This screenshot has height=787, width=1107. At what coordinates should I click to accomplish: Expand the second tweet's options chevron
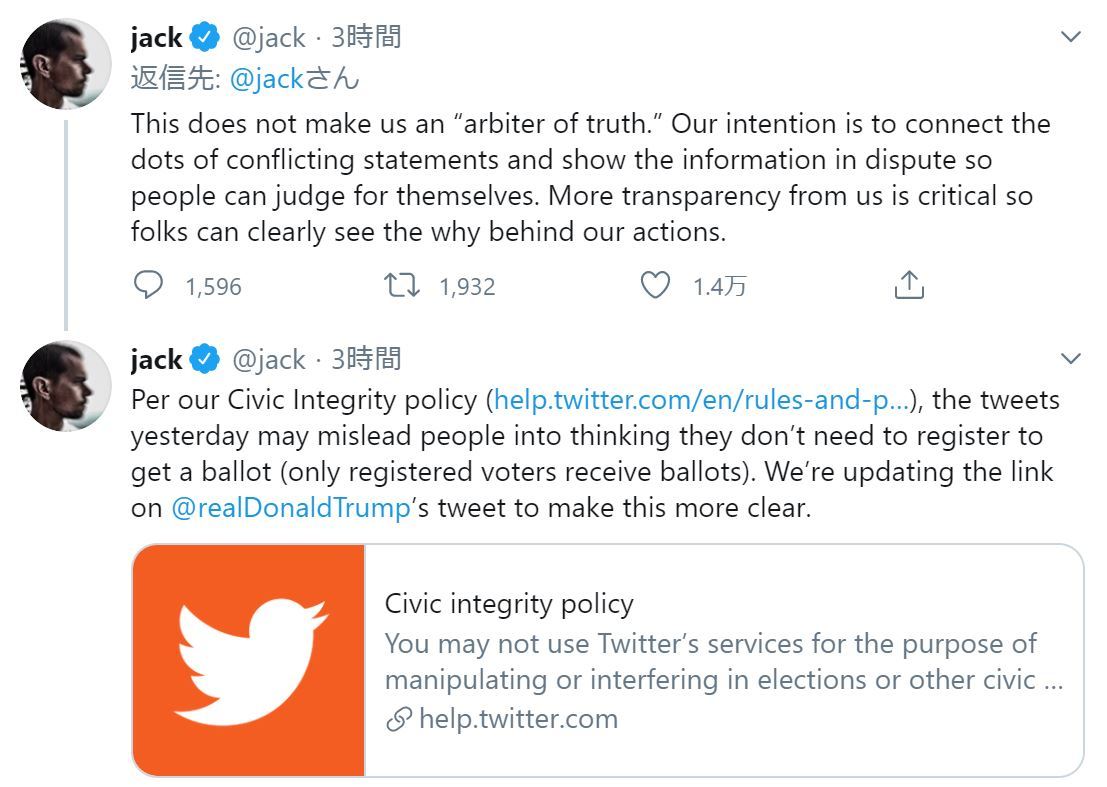pyautogui.click(x=1071, y=357)
